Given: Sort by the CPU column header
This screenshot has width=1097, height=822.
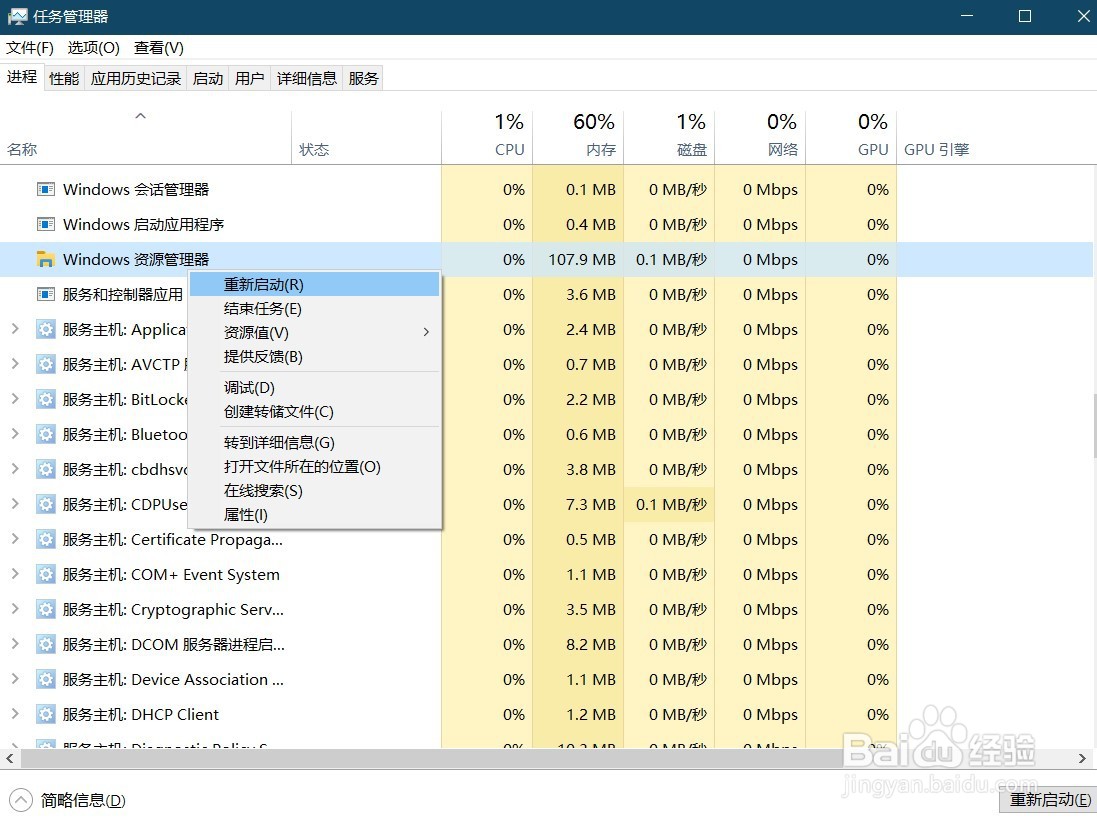Looking at the screenshot, I should 487,137.
